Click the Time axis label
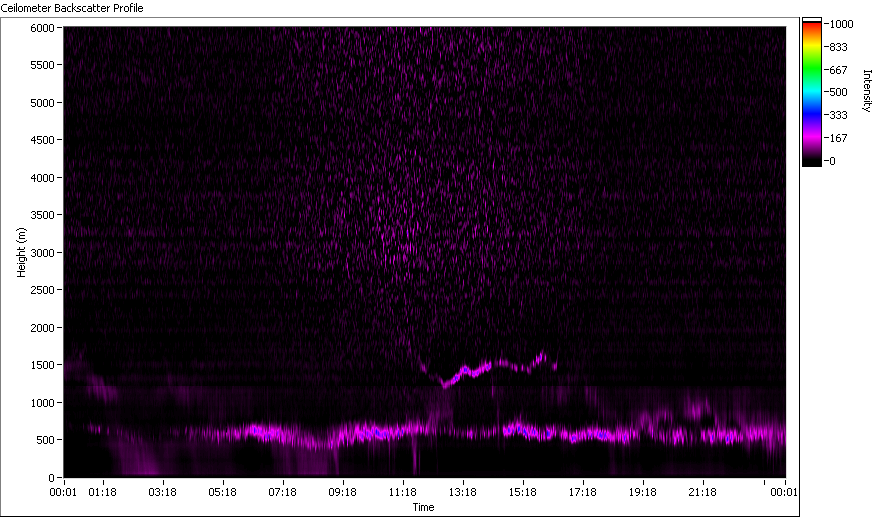Screen dimensions: 876x517 423,507
